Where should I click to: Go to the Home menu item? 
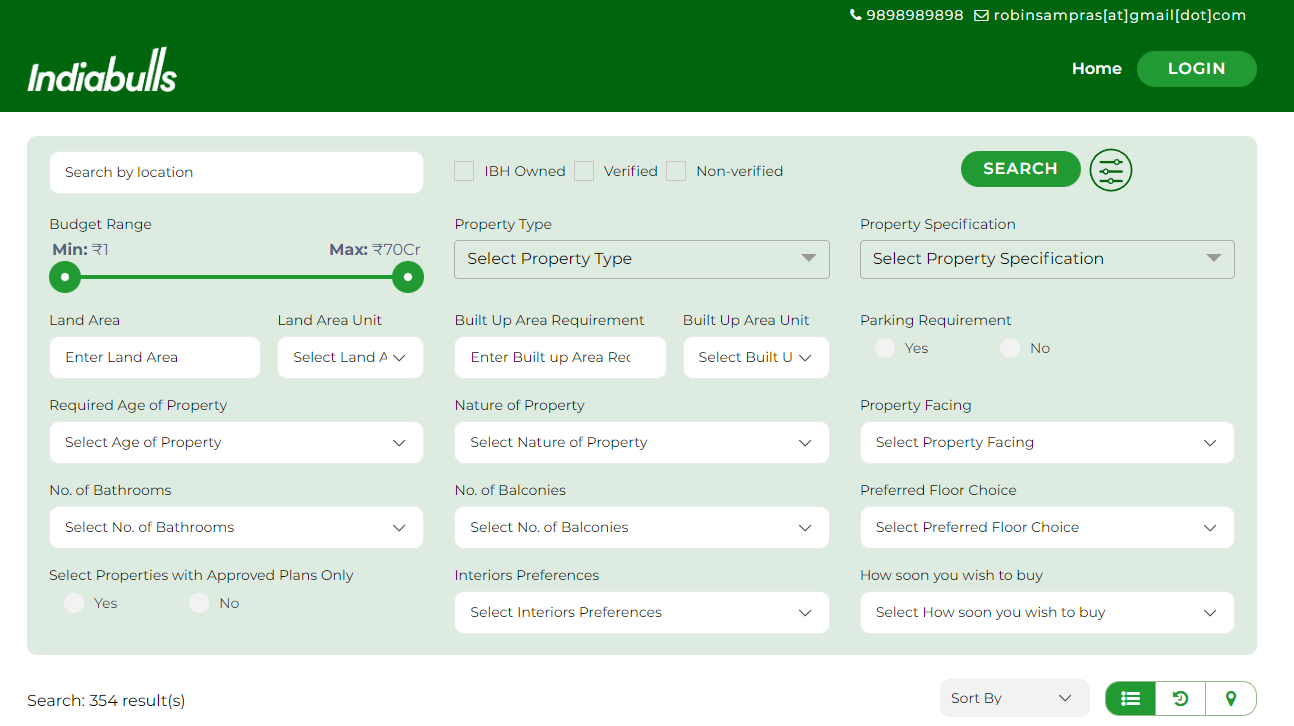[1097, 69]
